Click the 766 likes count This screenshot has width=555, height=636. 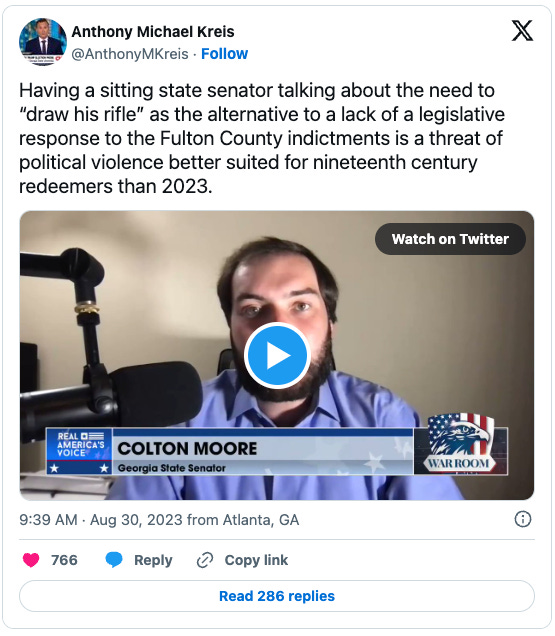click(x=64, y=560)
